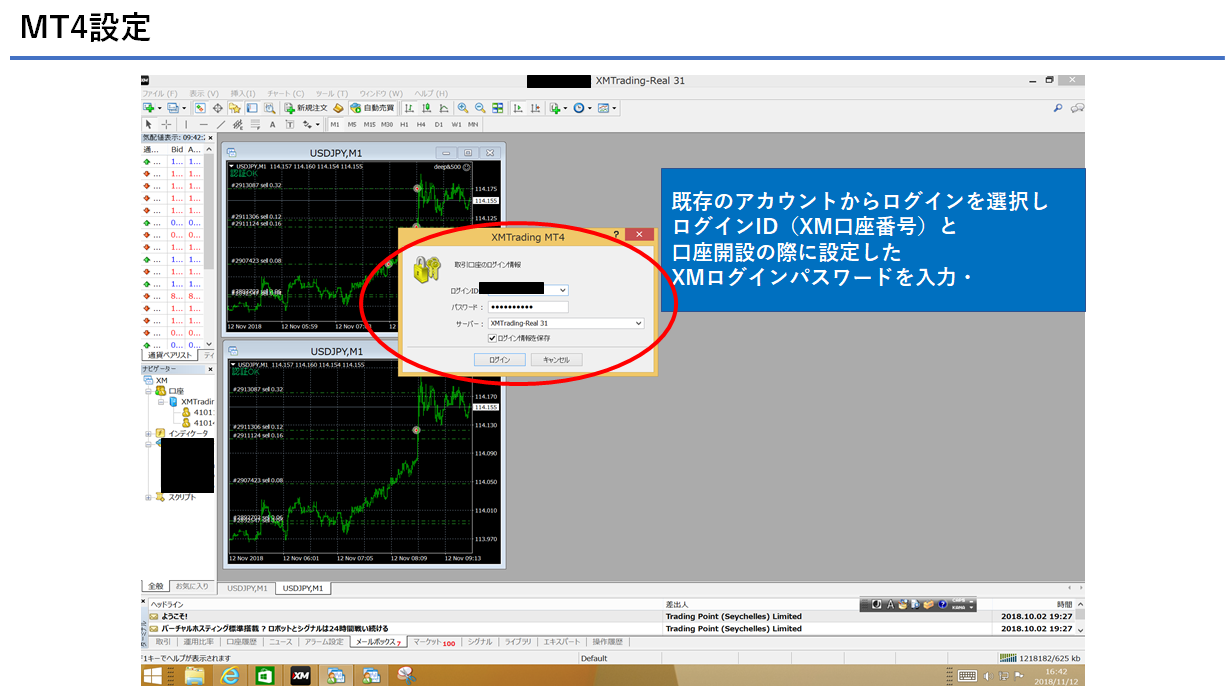Switch timeframe to D1
This screenshot has width=1227, height=686.
coord(439,125)
